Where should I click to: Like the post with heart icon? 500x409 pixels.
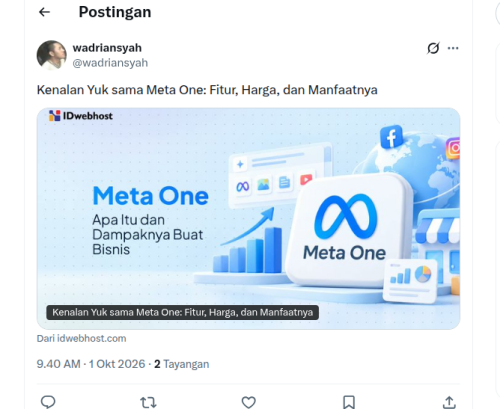click(x=249, y=402)
